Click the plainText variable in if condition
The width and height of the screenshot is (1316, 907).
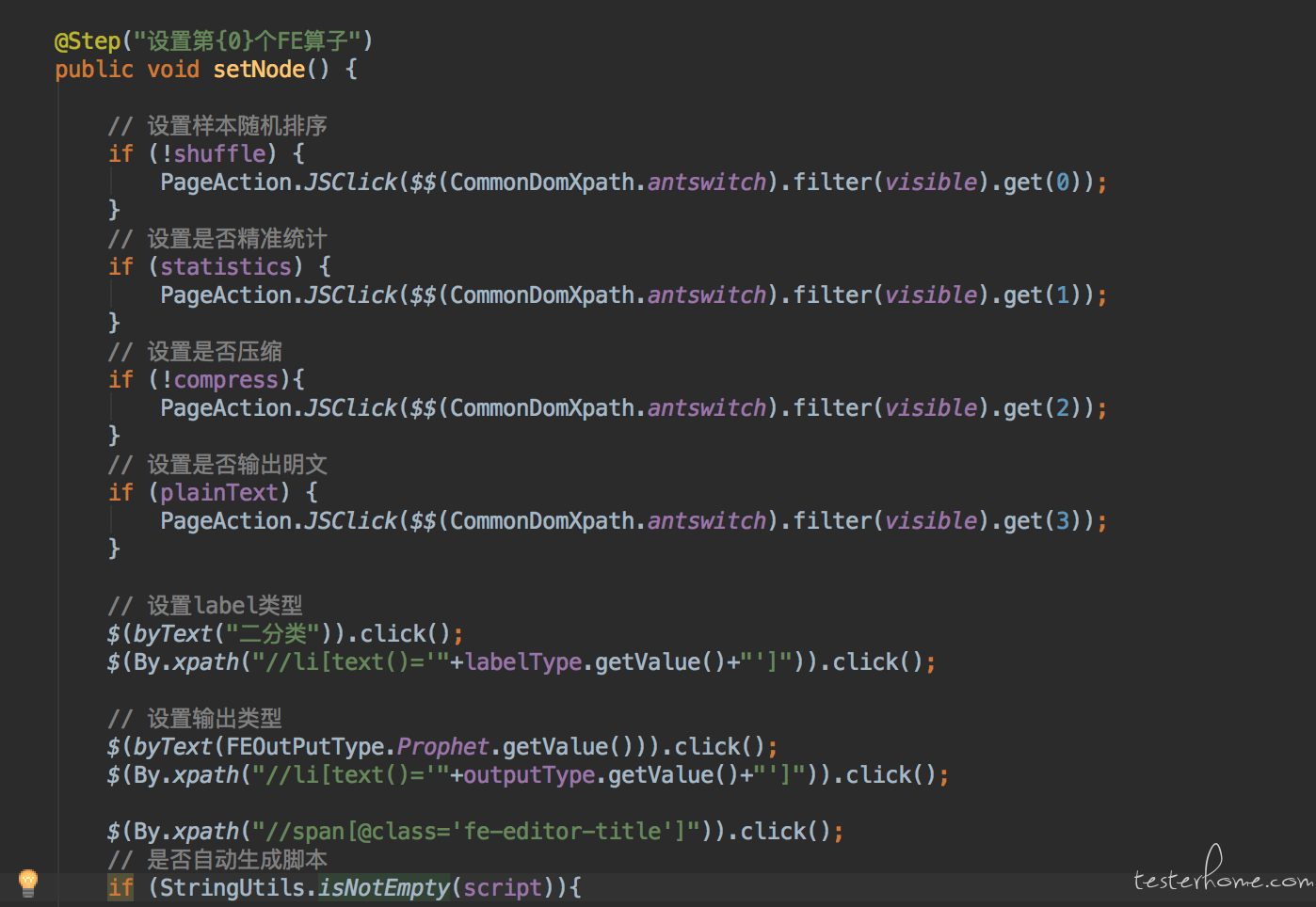(x=219, y=493)
